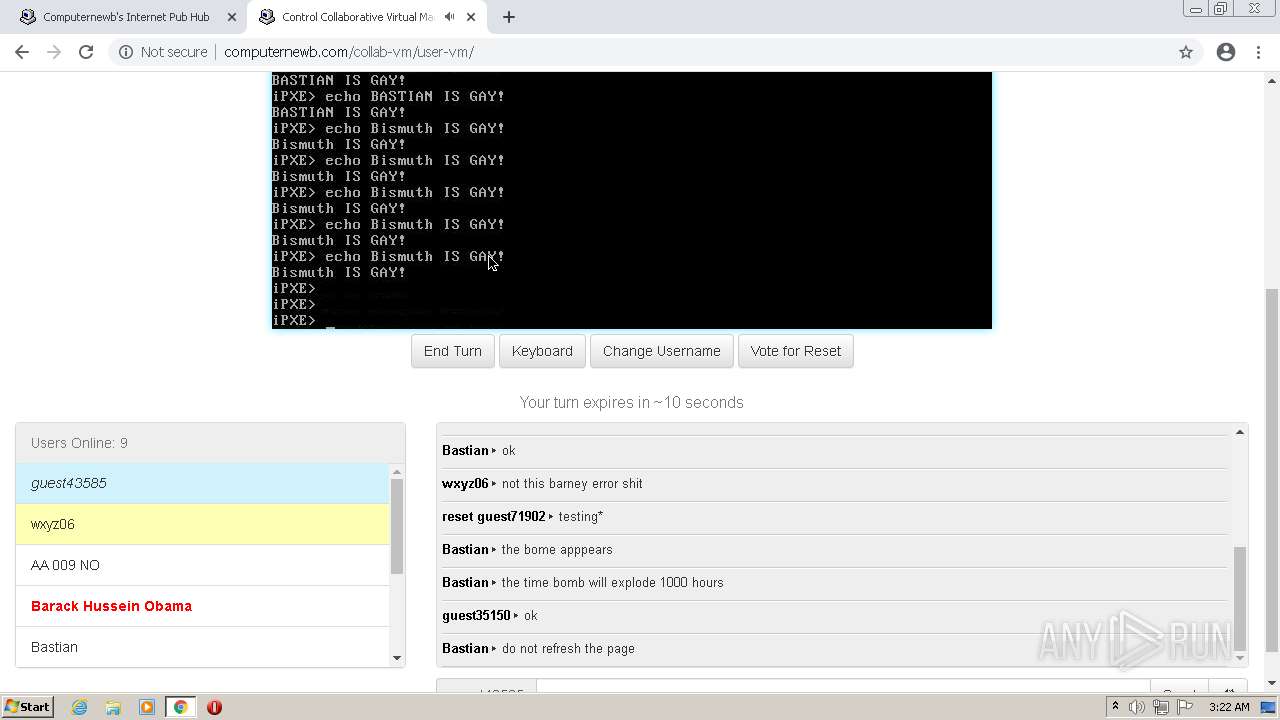1280x720 pixels.
Task: Click chat message 'do not refresh the page'
Action: (568, 648)
